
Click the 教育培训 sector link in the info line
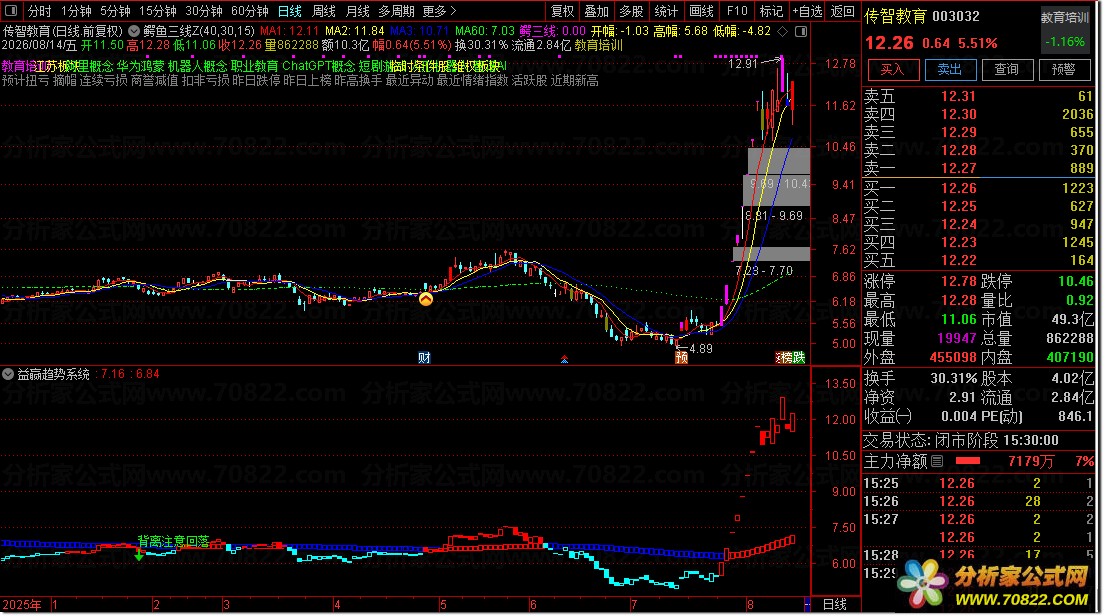click(x=598, y=45)
